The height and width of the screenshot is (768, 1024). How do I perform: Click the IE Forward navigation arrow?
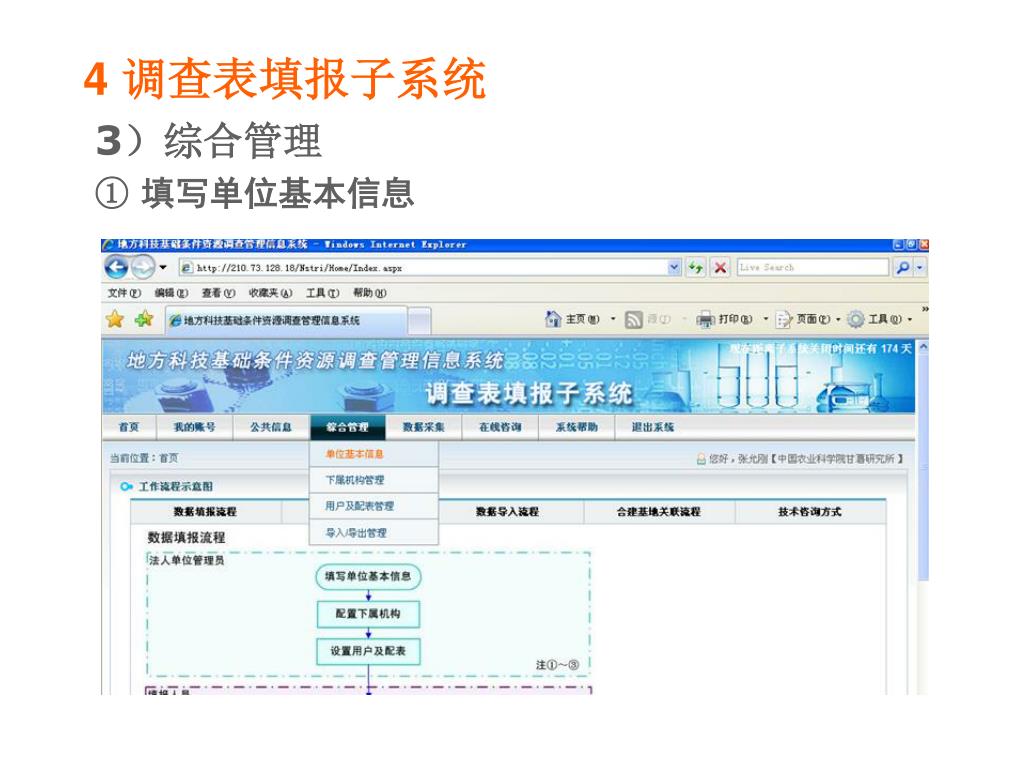pyautogui.click(x=142, y=267)
